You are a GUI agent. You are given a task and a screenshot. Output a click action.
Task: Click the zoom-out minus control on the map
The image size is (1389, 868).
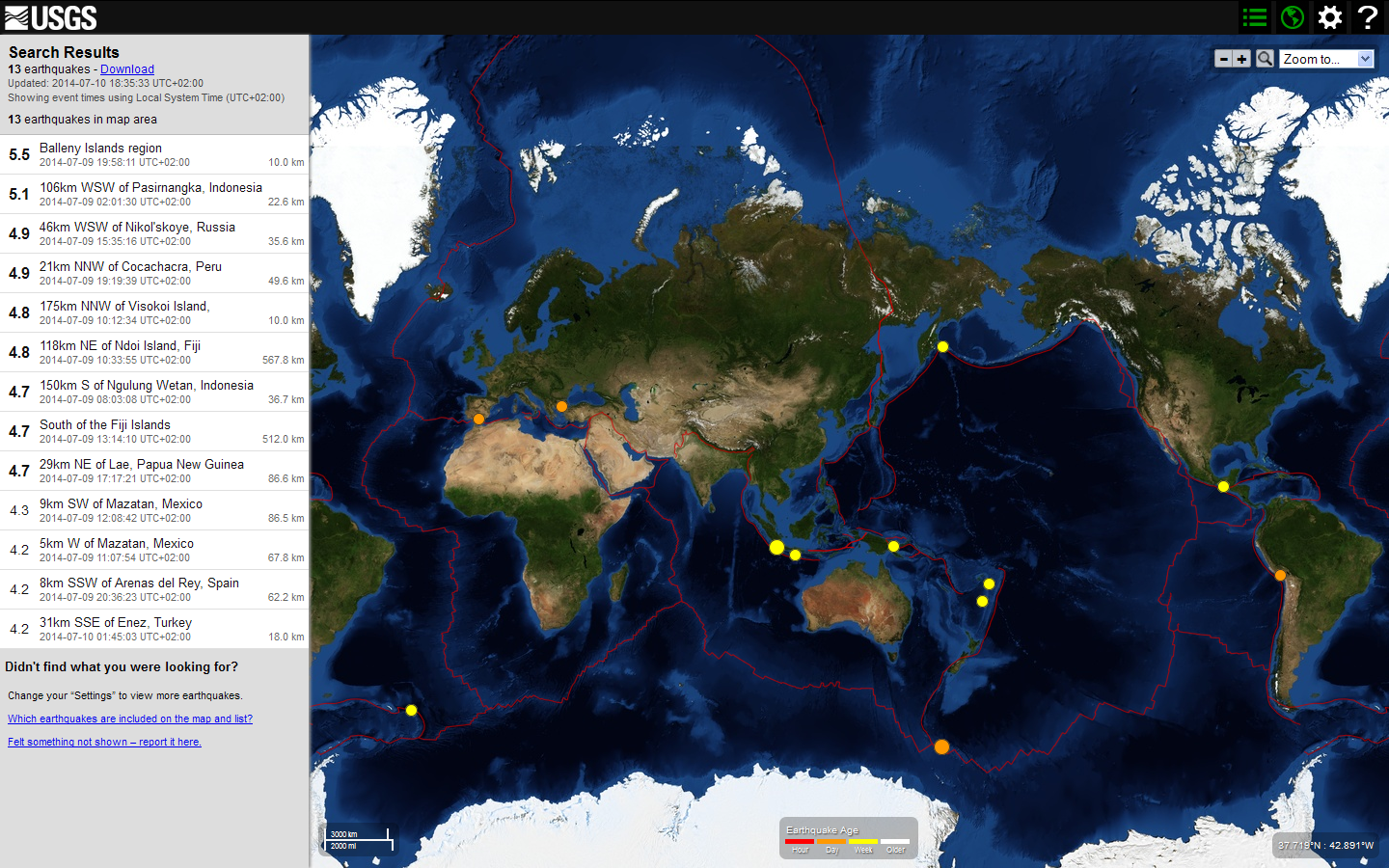click(x=1223, y=58)
